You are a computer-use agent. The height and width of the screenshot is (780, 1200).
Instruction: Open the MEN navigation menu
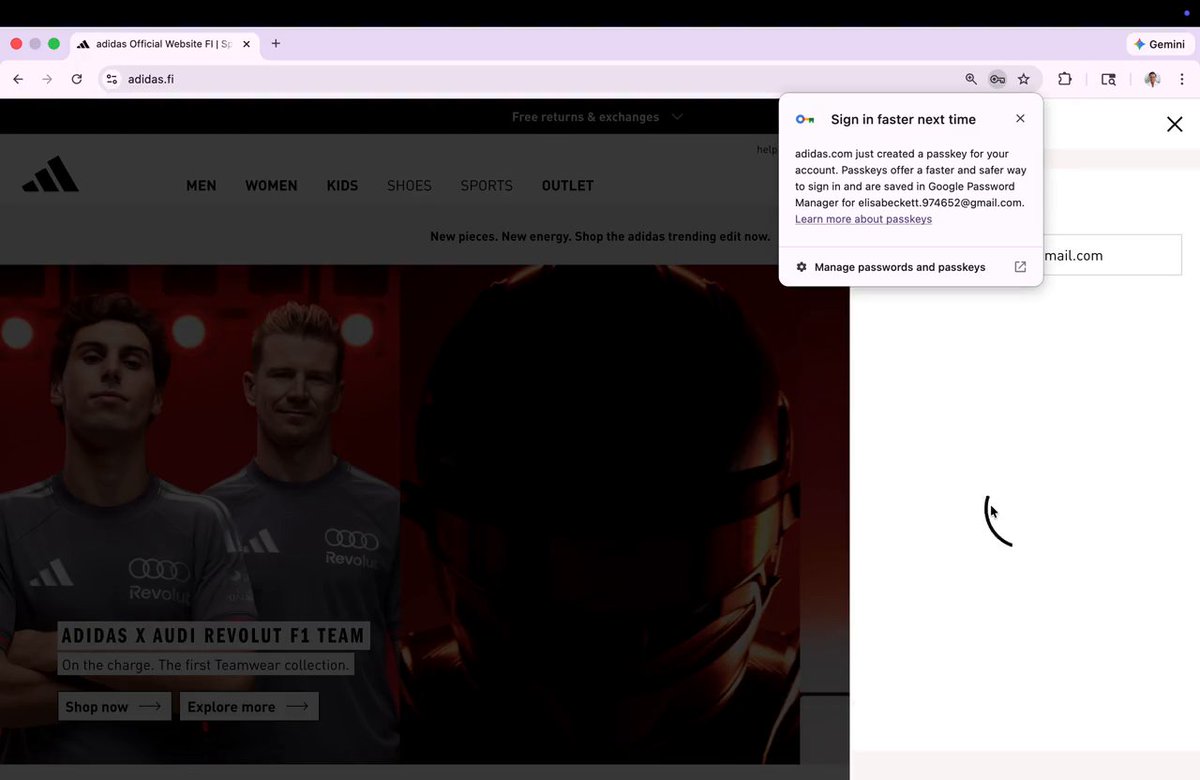201,185
